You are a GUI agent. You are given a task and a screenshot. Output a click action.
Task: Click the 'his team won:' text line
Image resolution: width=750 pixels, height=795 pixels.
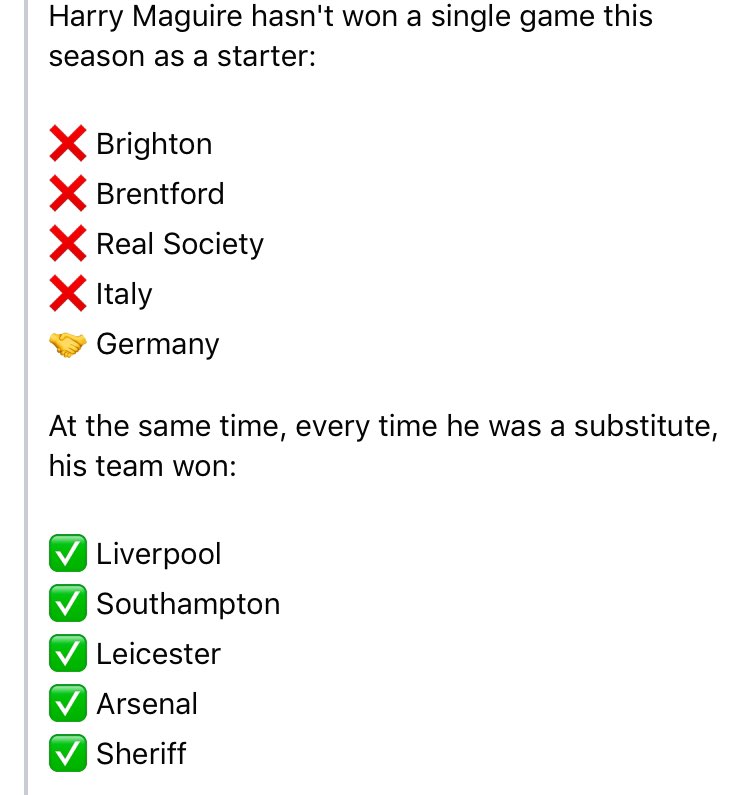142,465
